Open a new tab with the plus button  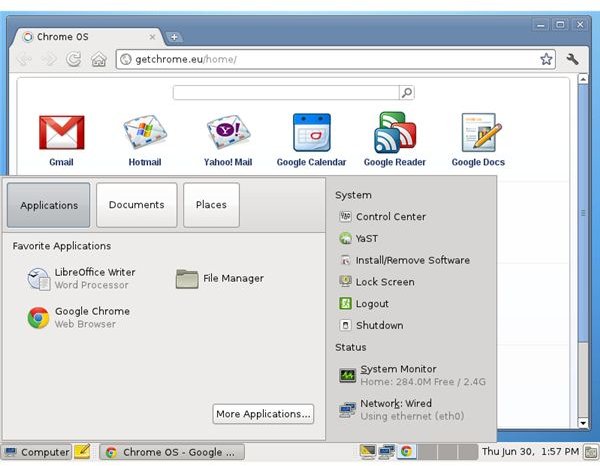(174, 37)
